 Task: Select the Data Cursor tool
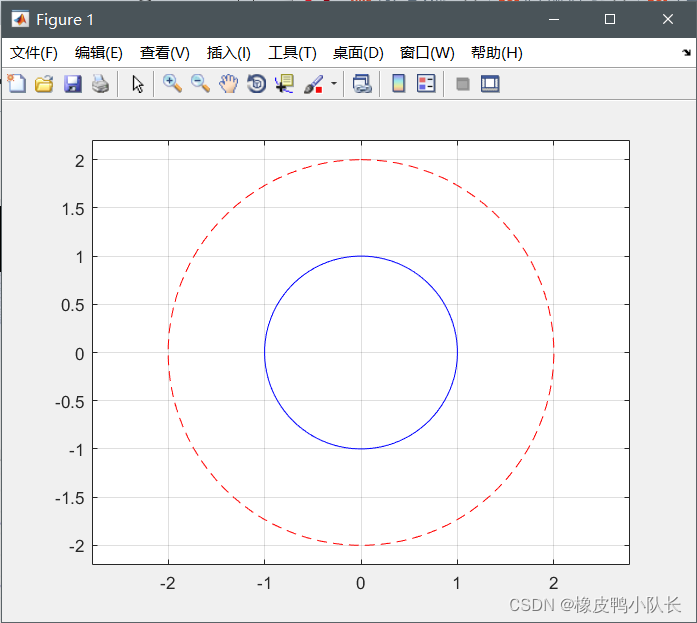pyautogui.click(x=284, y=84)
